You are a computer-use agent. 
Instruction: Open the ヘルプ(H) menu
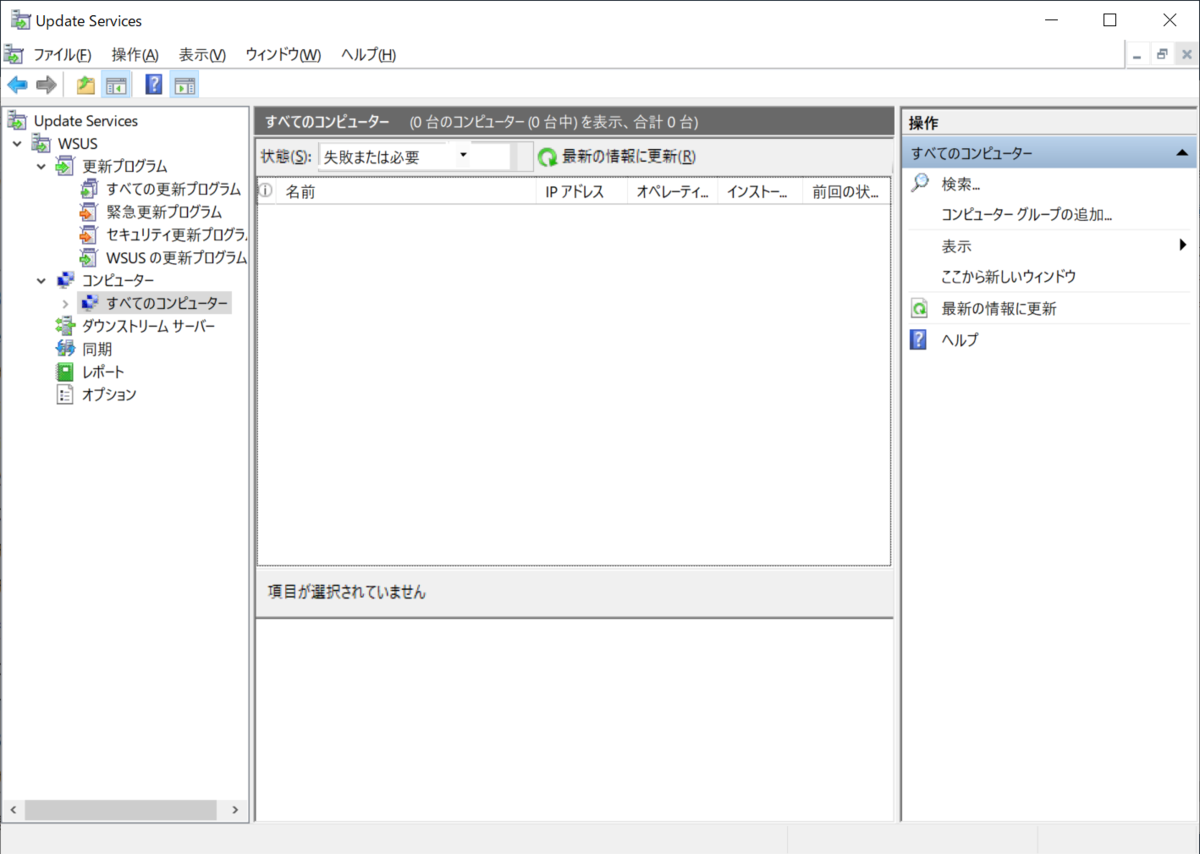368,55
